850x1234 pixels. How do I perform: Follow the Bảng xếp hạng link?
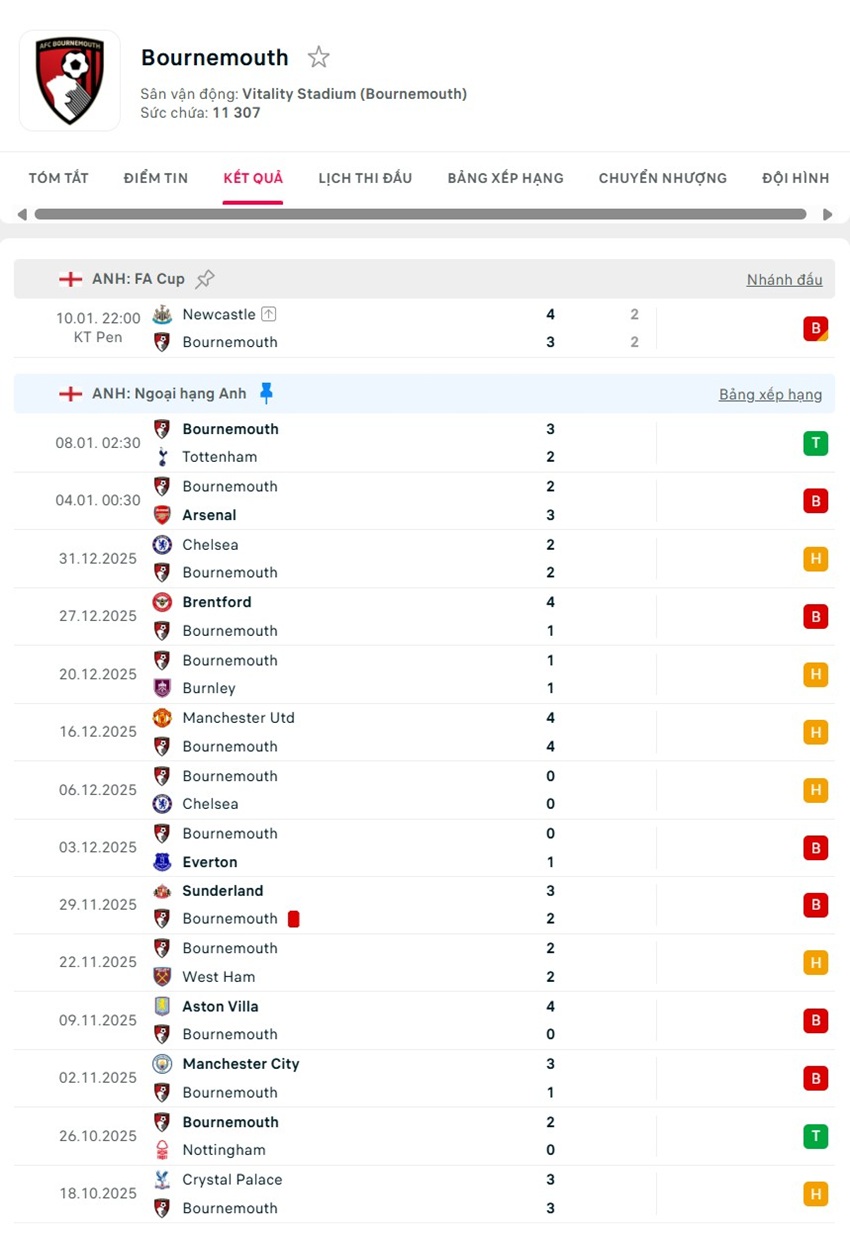(771, 394)
